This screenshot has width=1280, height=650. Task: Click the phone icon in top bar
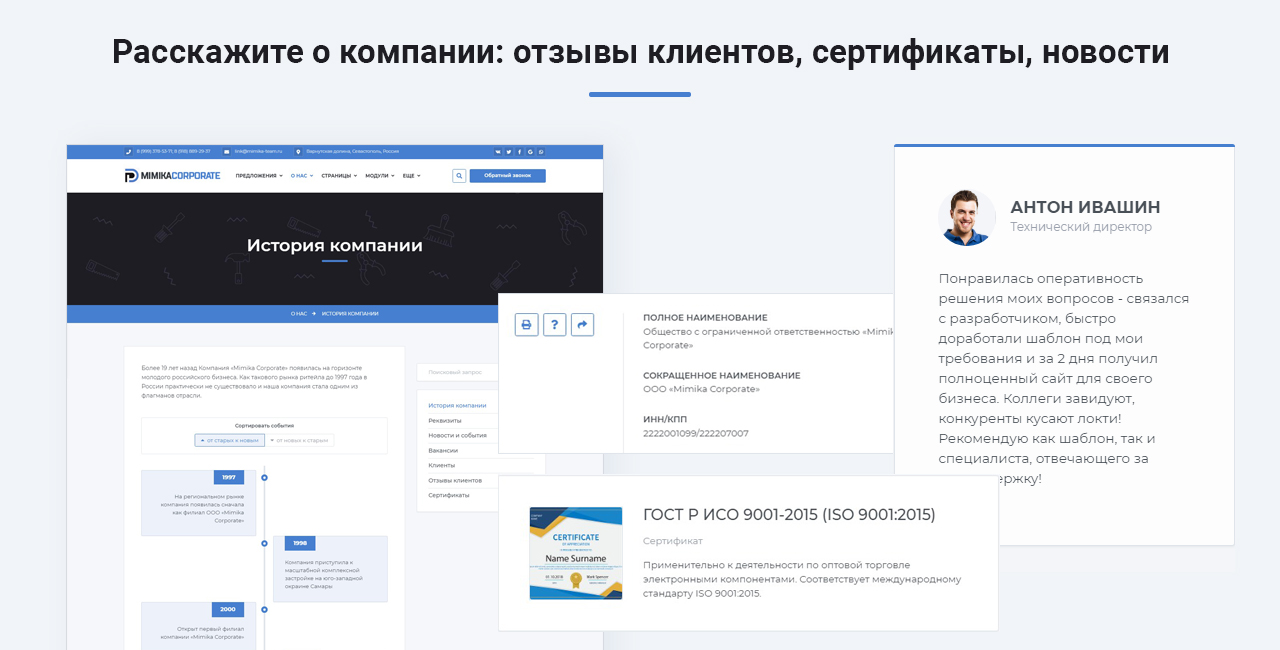(x=129, y=152)
